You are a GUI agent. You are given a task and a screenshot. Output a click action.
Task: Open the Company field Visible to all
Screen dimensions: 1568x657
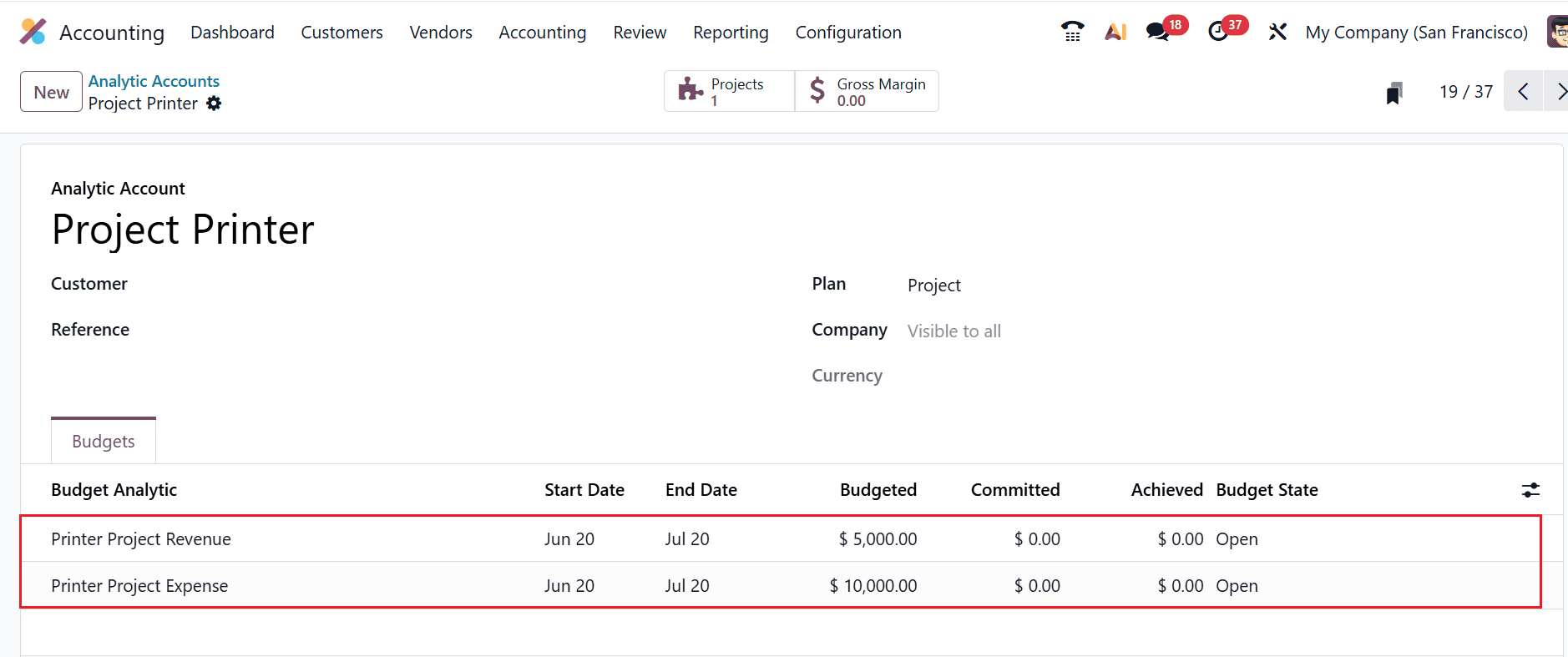pyautogui.click(x=954, y=331)
